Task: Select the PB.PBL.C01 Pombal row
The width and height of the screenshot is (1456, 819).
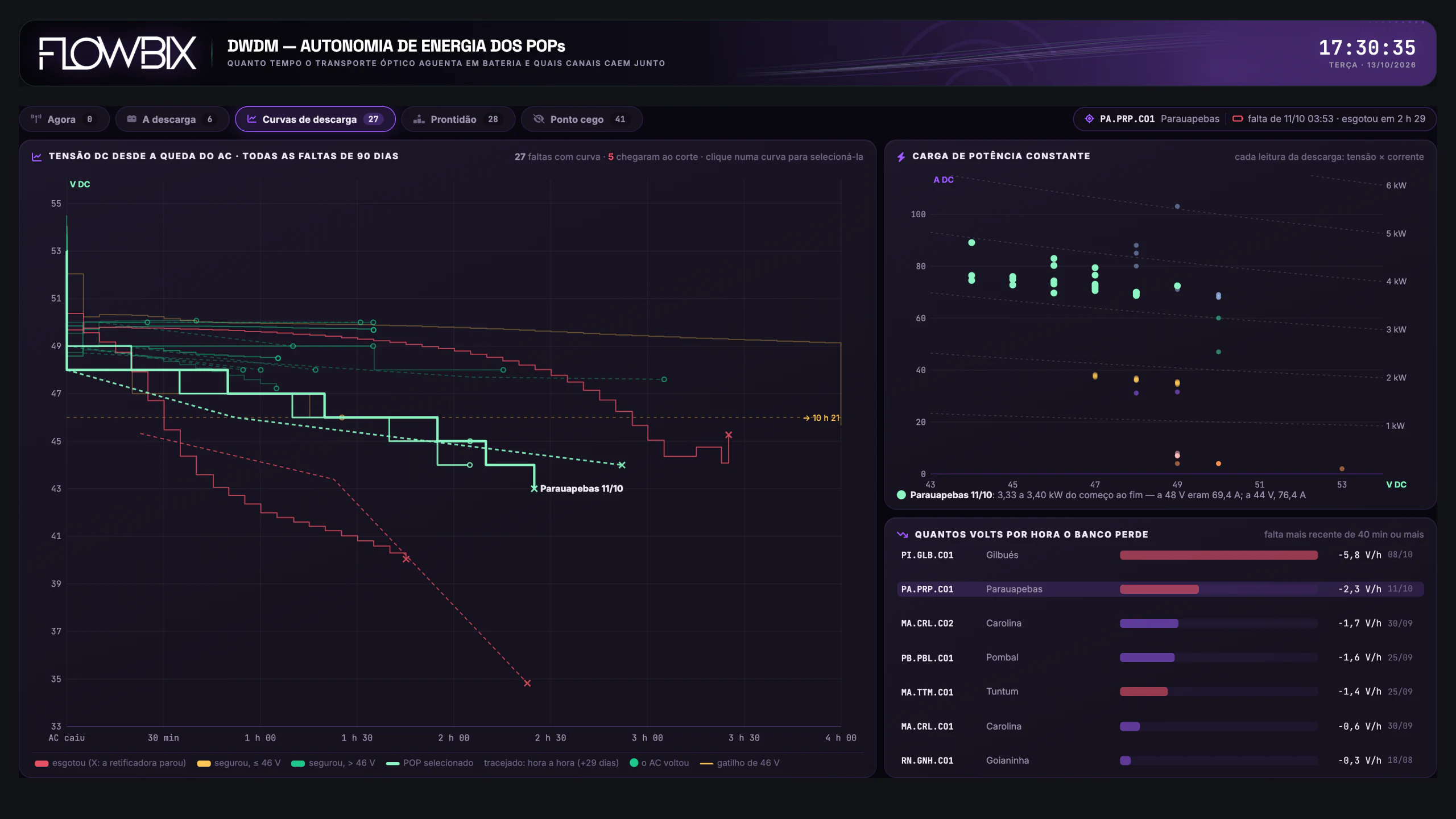Action: (x=1160, y=657)
